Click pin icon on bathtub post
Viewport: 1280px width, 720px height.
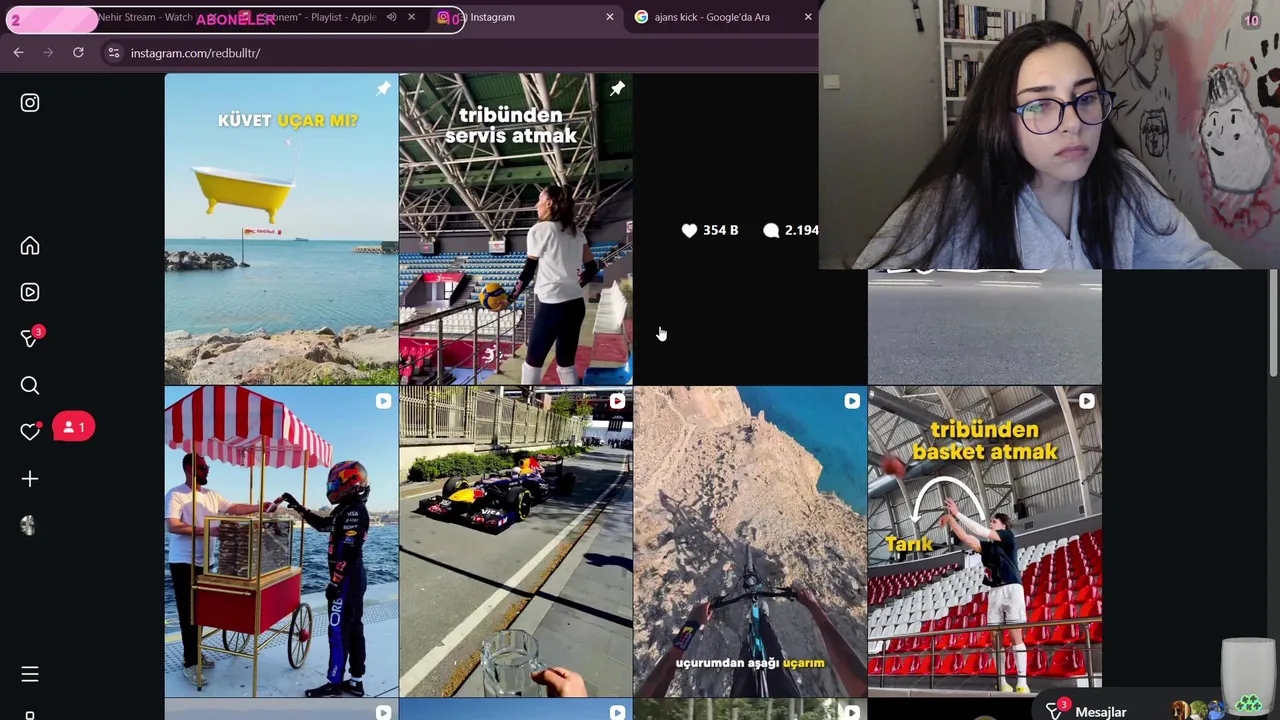coord(383,89)
